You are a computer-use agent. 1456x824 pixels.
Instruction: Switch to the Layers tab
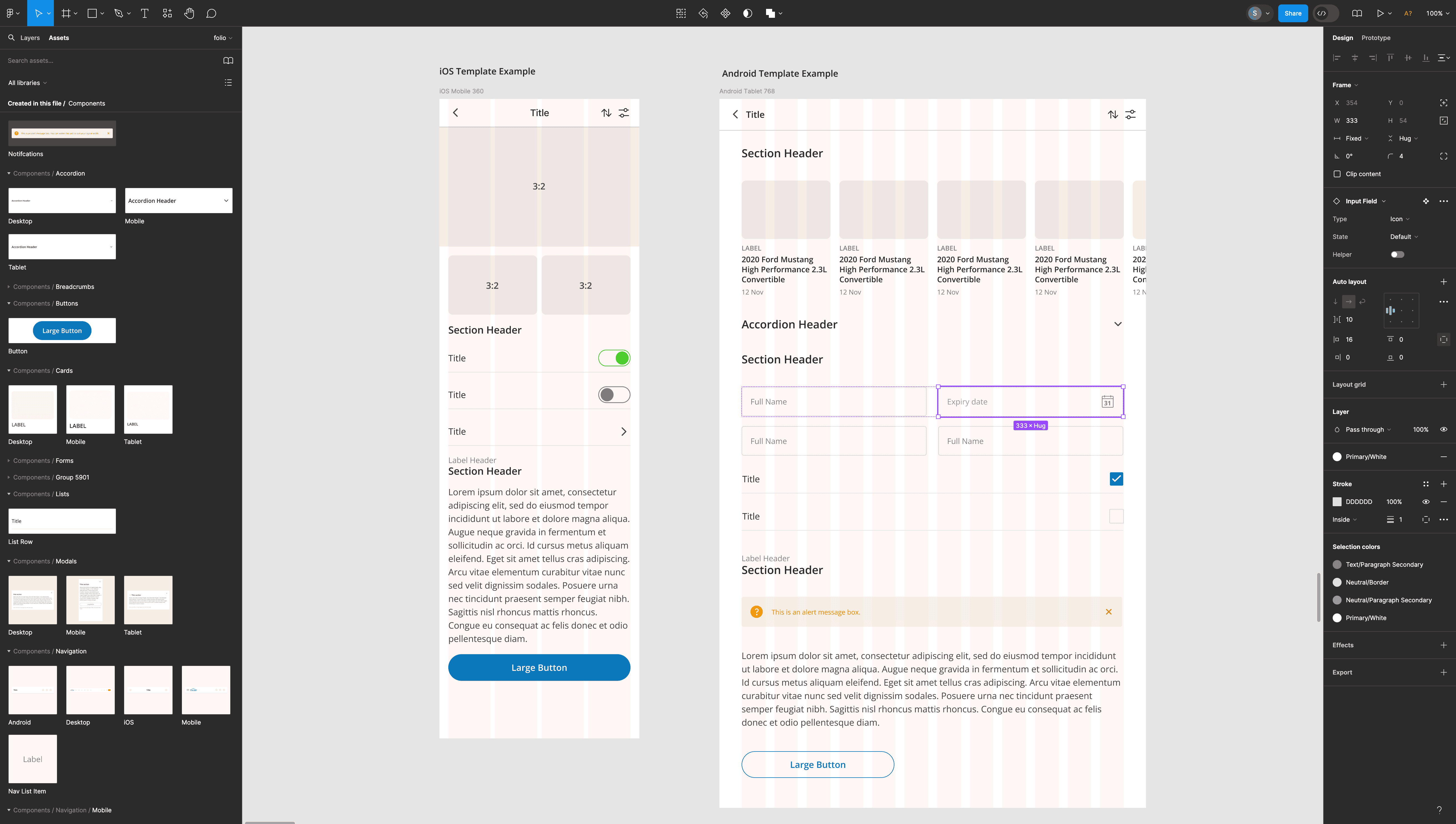(30, 38)
